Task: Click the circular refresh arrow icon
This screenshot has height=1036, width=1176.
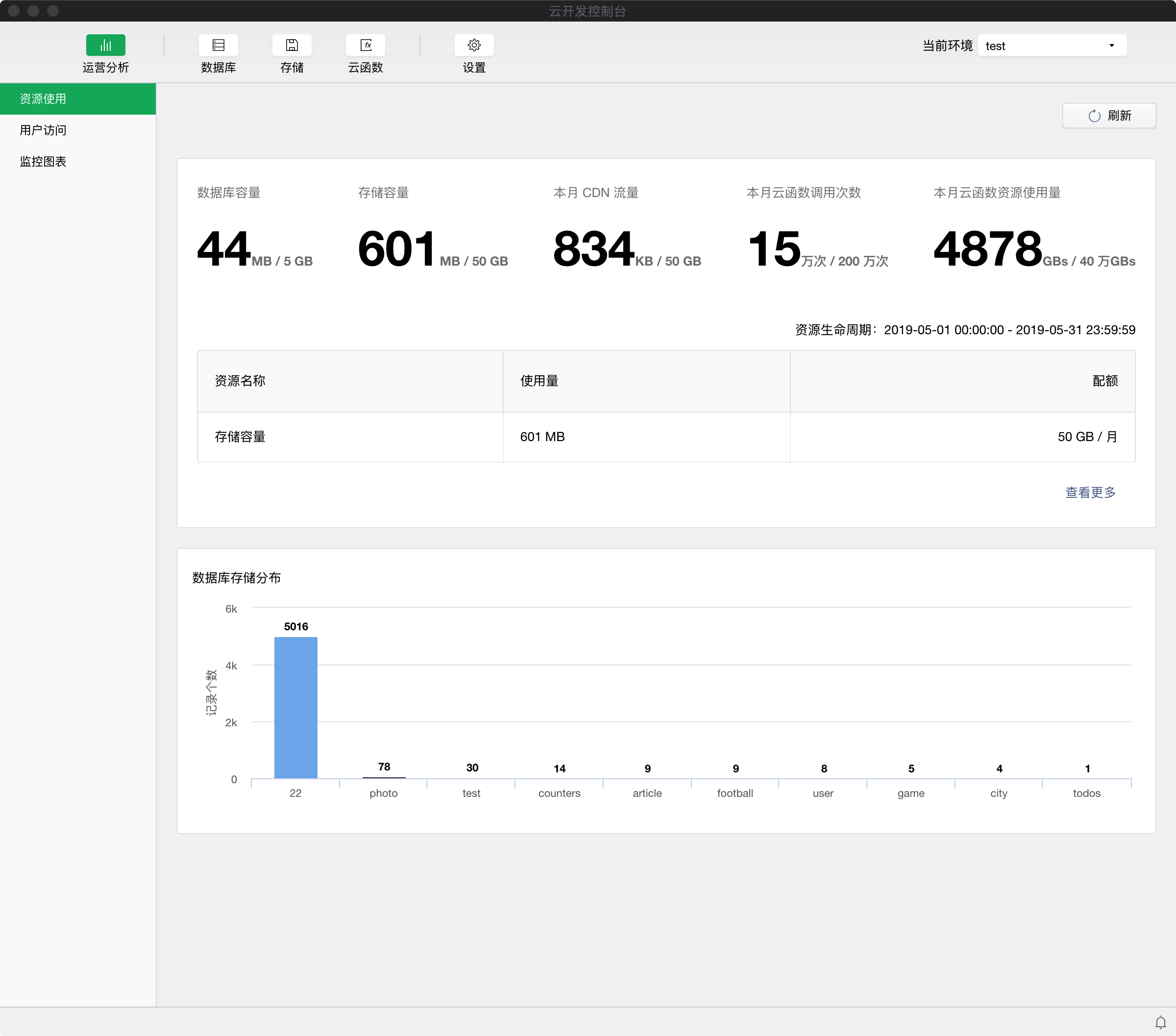Action: pyautogui.click(x=1094, y=116)
